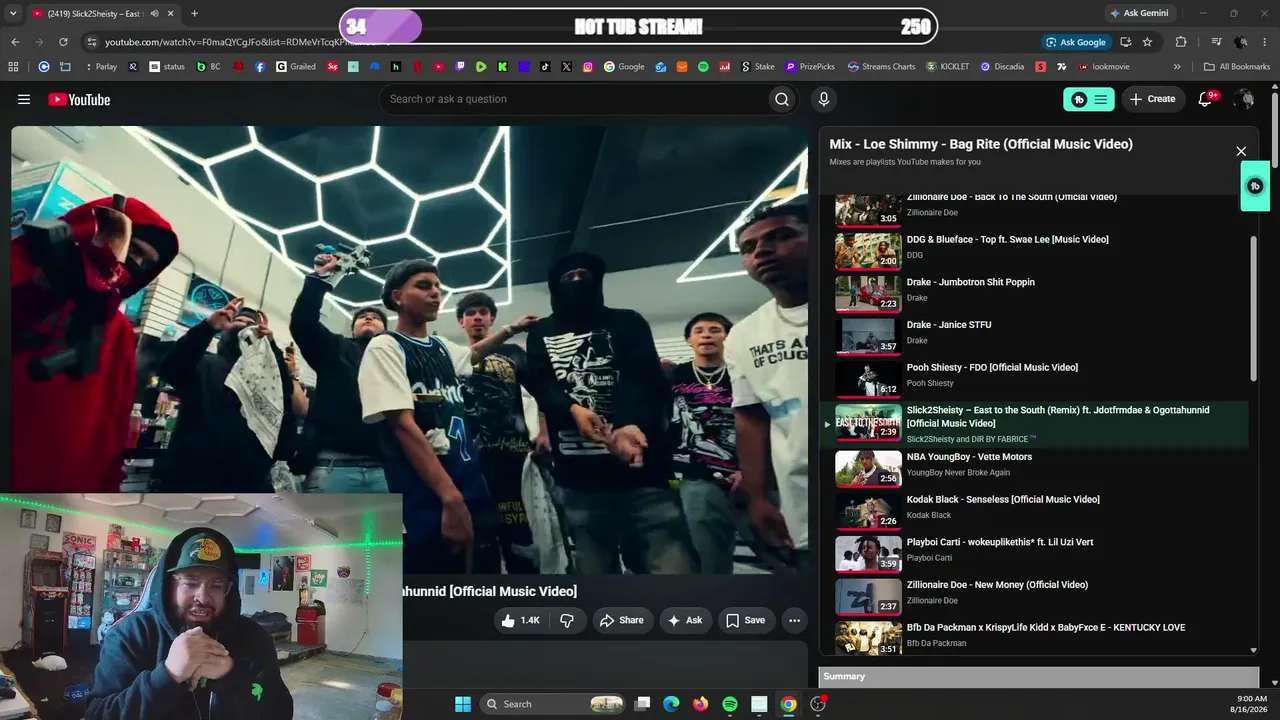Image resolution: width=1280 pixels, height=720 pixels.
Task: Switch to Chrome in the taskbar
Action: (x=789, y=704)
